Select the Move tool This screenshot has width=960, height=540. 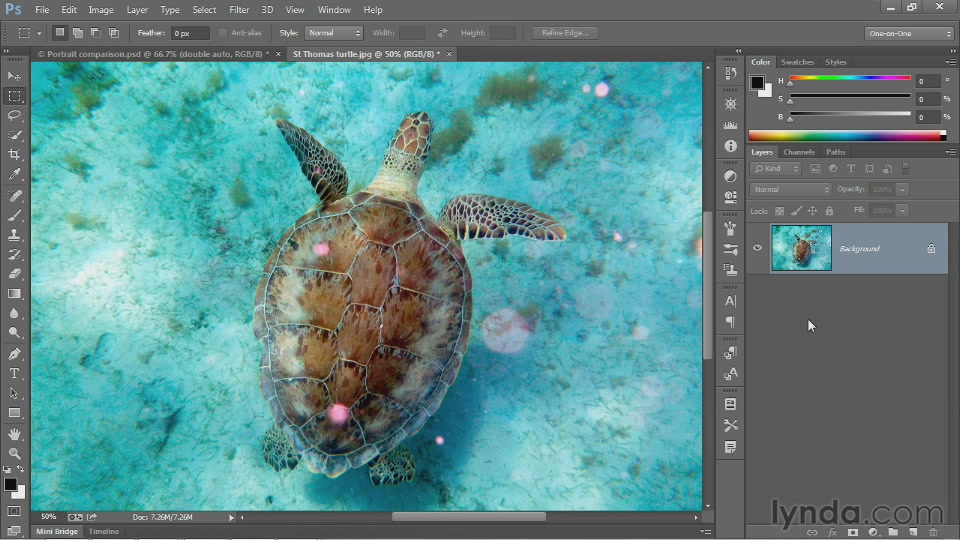tap(14, 76)
